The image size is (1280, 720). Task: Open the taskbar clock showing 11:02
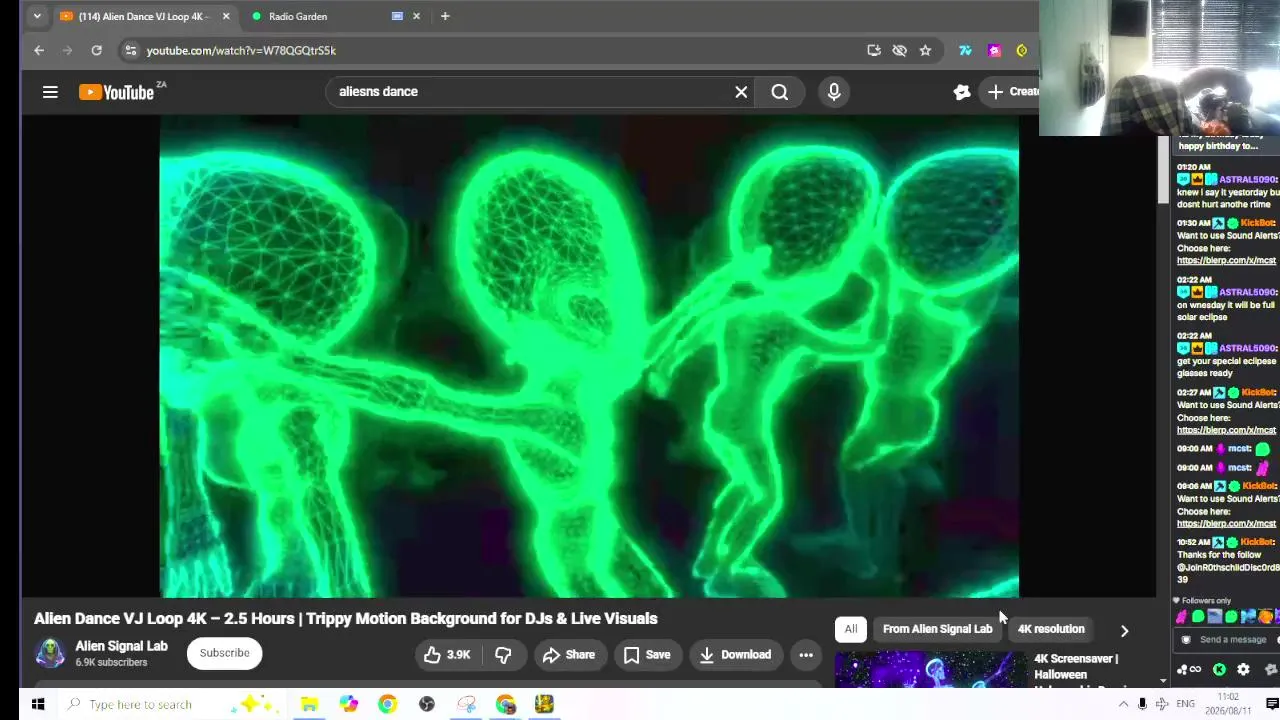coord(1228,704)
